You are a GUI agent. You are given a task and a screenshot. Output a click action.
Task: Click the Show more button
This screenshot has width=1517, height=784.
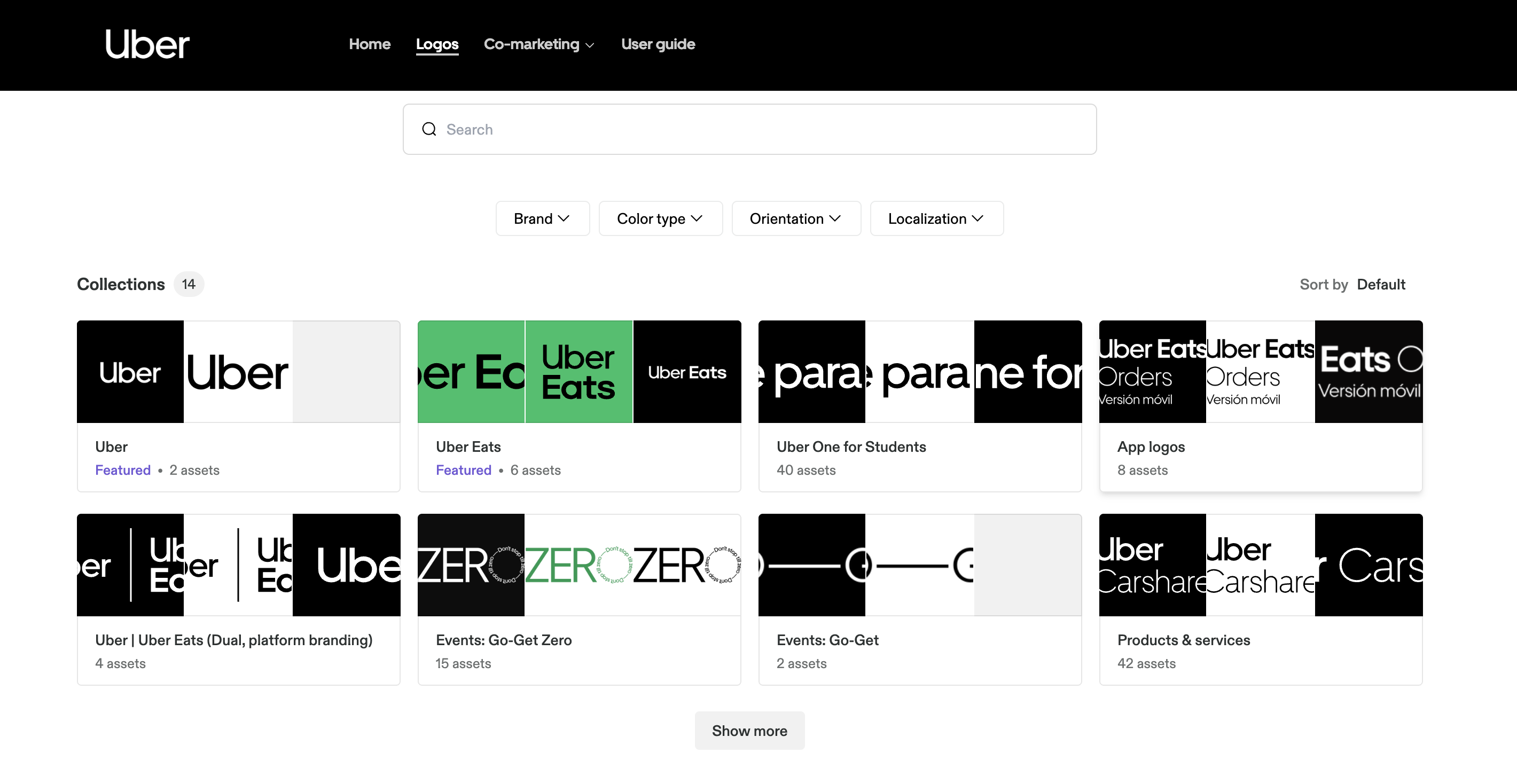(749, 731)
